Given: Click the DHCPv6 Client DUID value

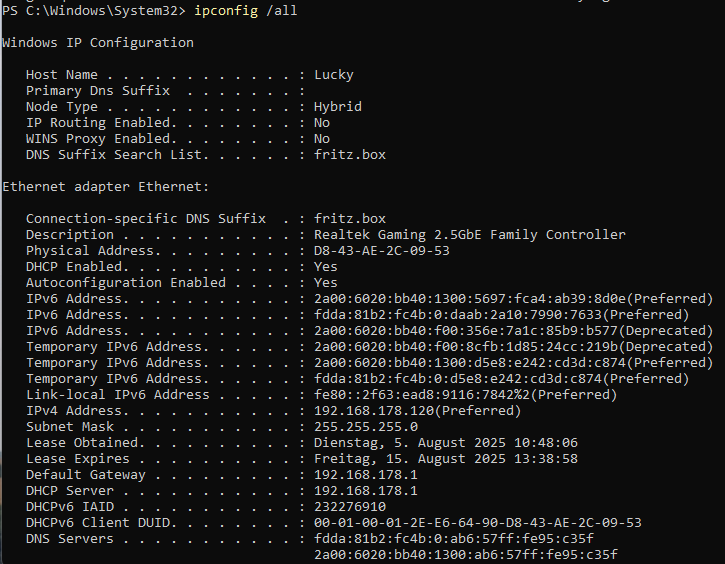Looking at the screenshot, I should point(478,523).
